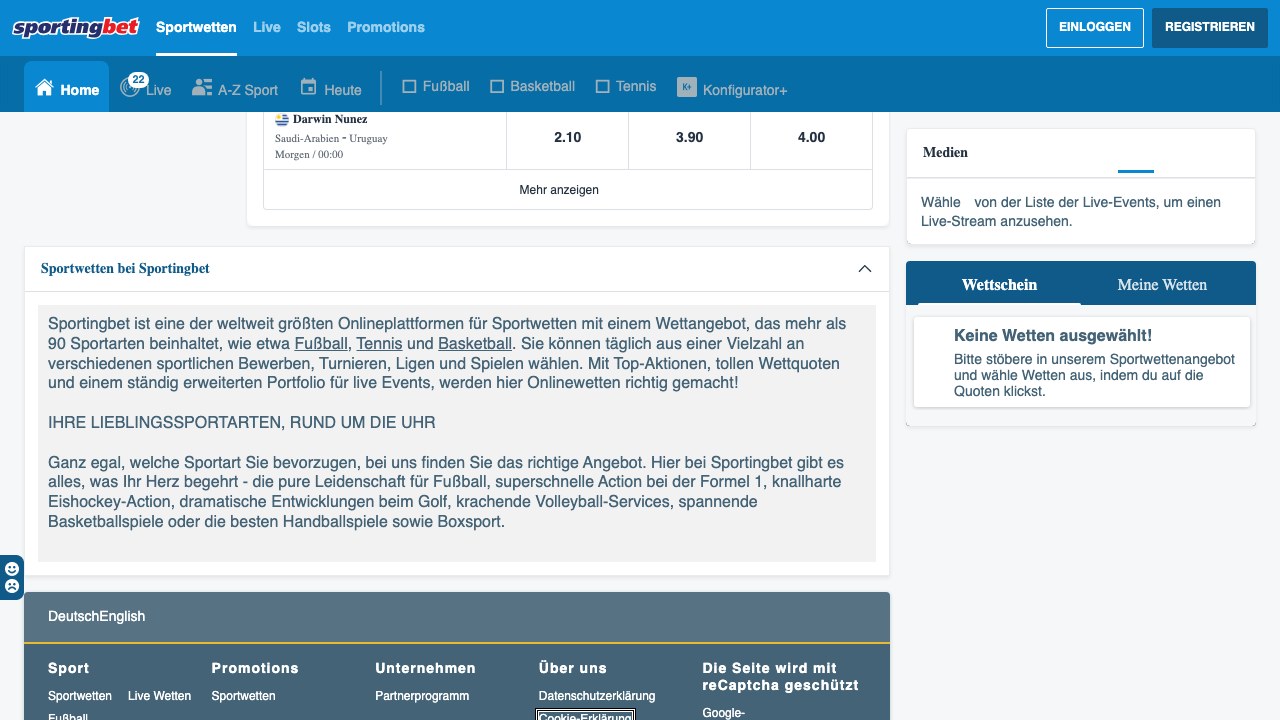This screenshot has height=720, width=1280.
Task: Select the 3.90 draw odds
Action: coord(689,138)
